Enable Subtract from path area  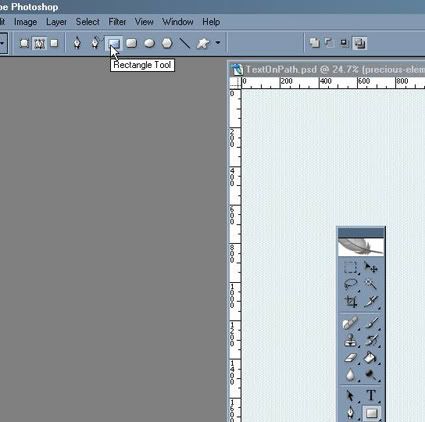click(329, 43)
